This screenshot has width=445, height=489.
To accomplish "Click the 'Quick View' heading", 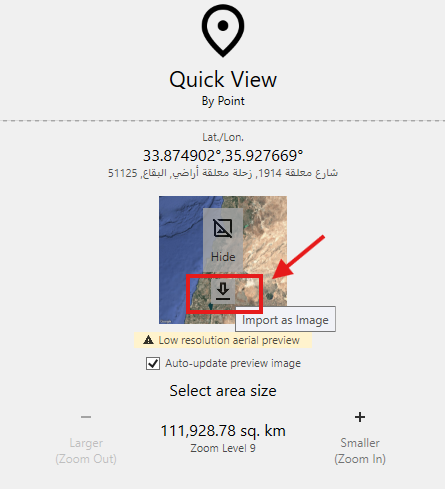I will point(223,79).
